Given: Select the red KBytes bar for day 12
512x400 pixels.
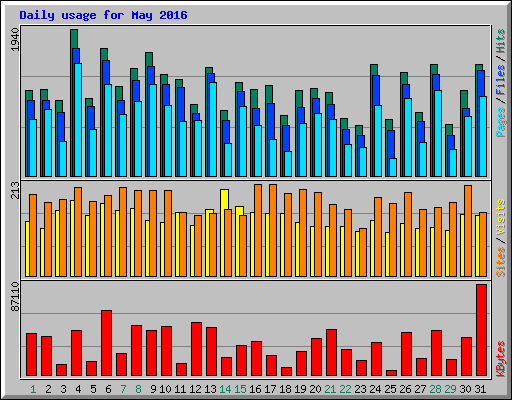Looking at the screenshot, I should point(196,349).
